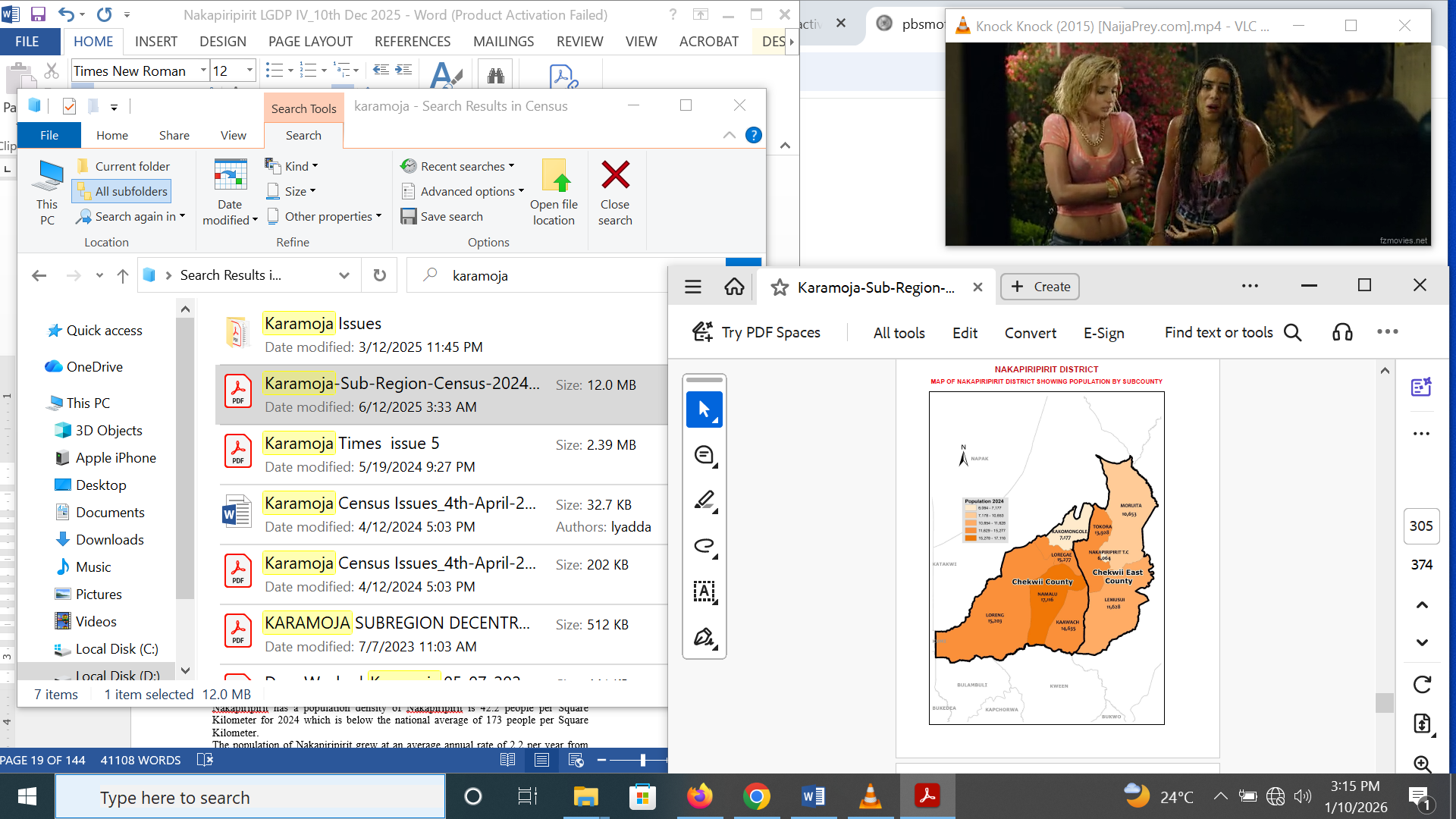Star the Karamoja-Sub-Region PDF tab
Screen dimensions: 1456x819
[779, 287]
